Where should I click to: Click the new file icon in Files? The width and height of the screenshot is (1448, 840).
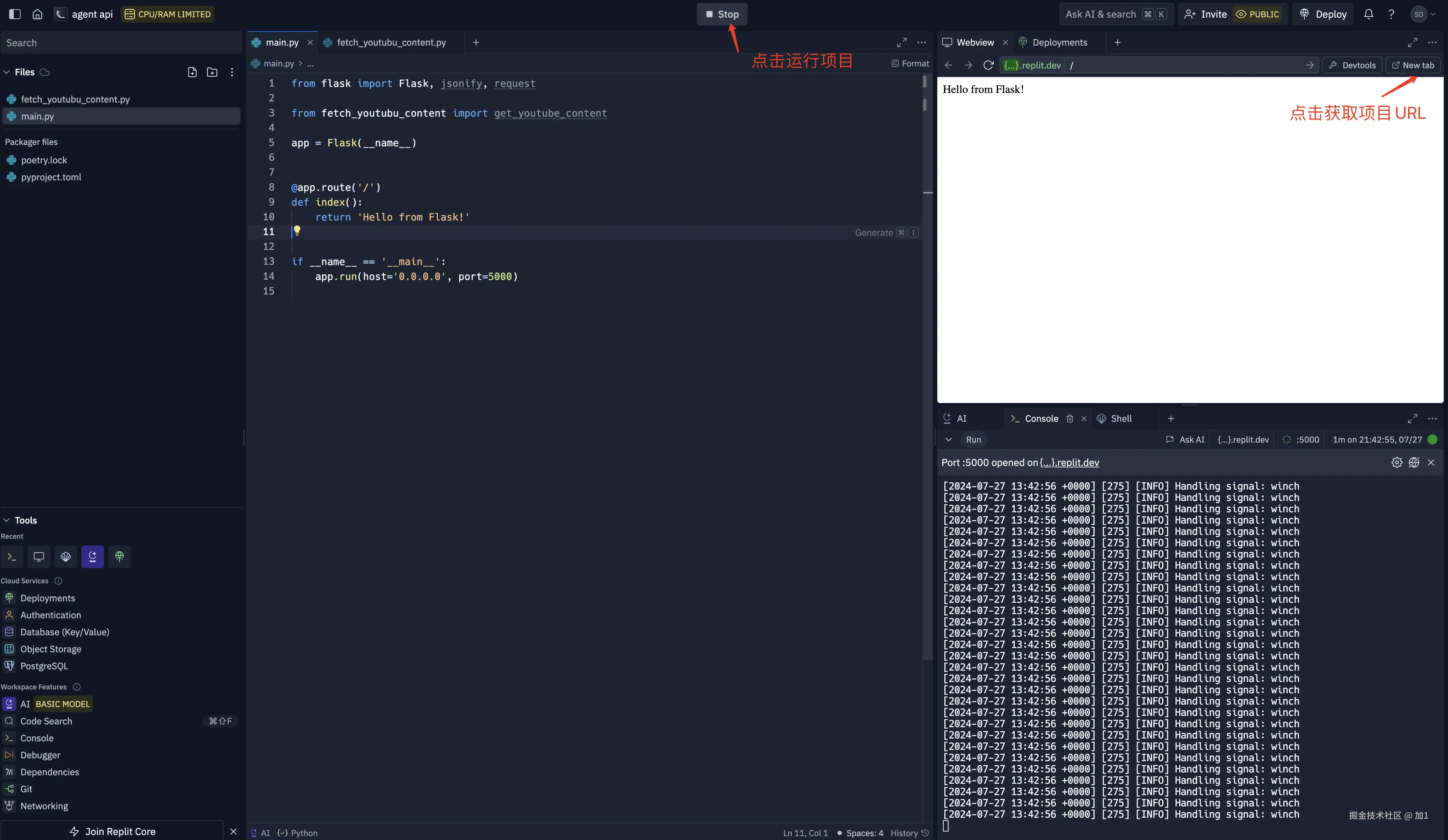pos(192,72)
